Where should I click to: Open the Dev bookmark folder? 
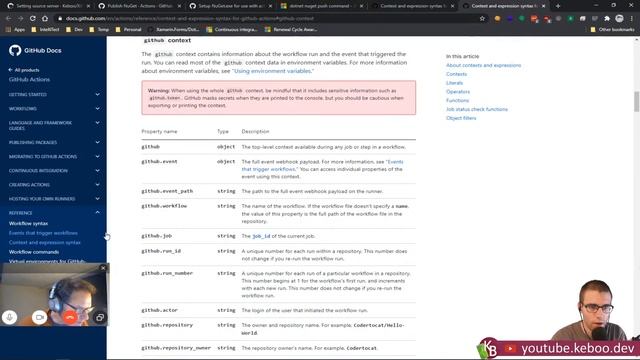75,30
